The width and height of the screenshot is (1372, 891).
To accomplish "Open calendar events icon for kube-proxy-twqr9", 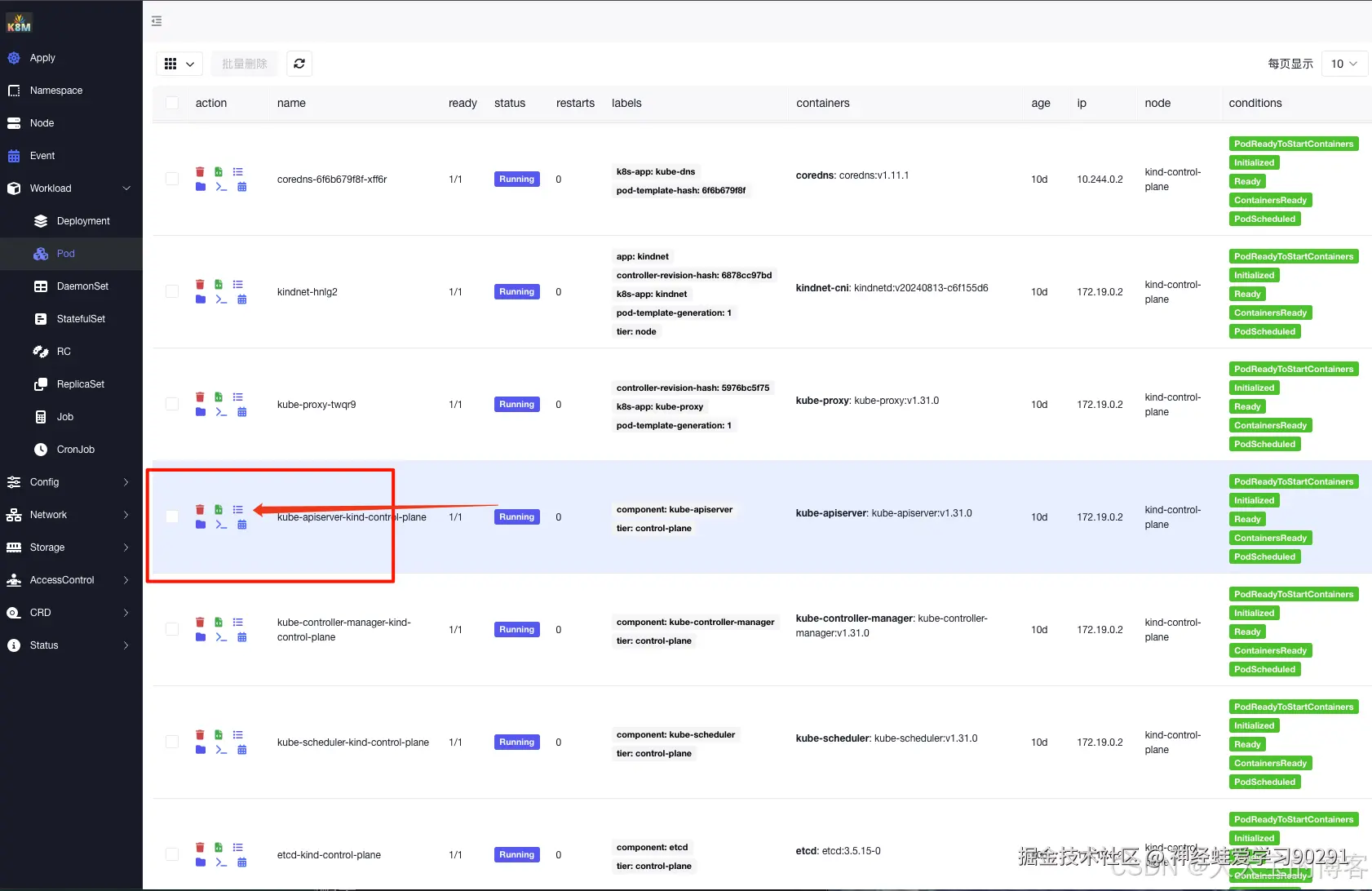I will pos(242,412).
